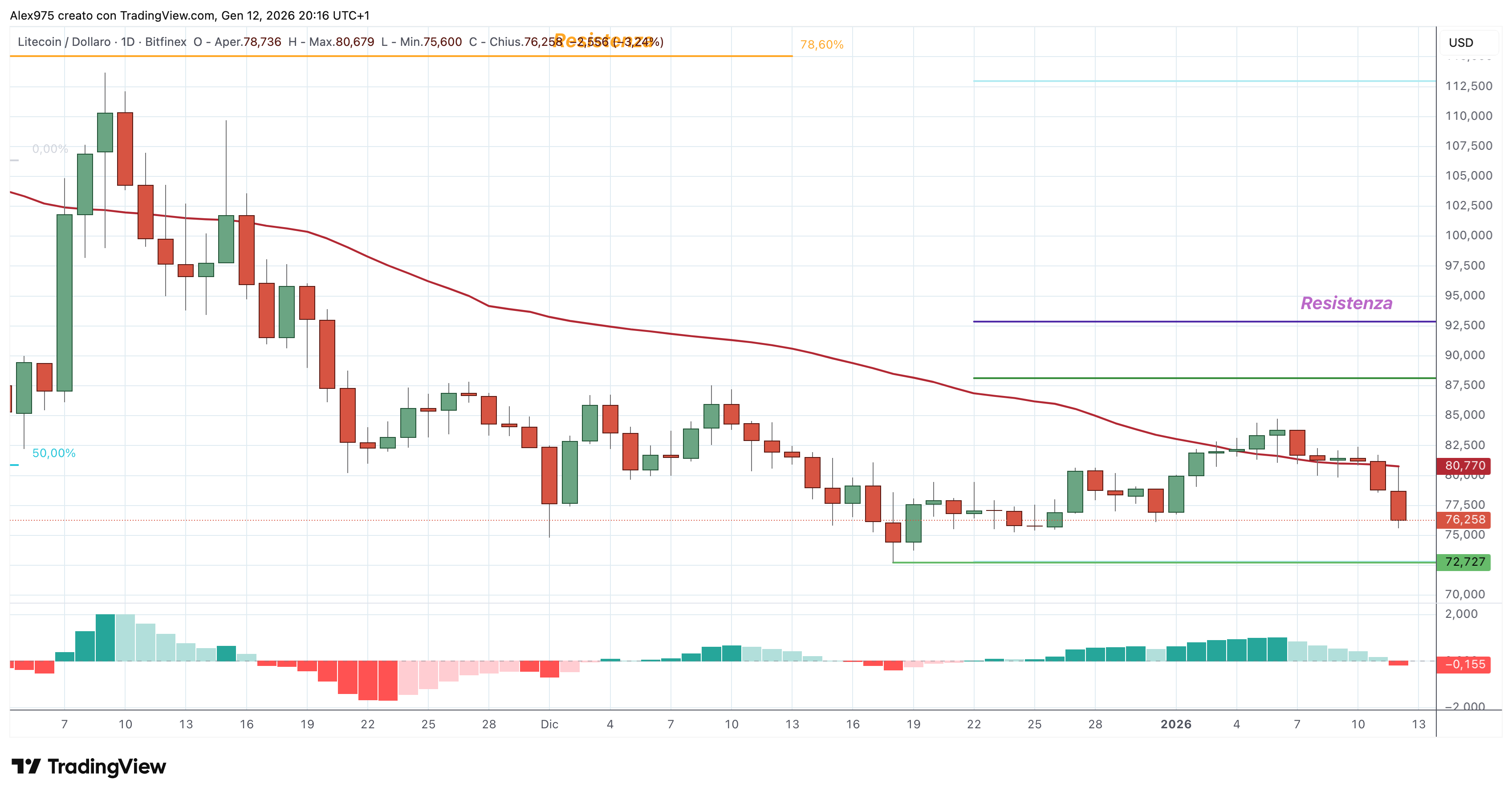Click the 78,60% Fibonacci level label
The image size is (1512, 796).
(x=822, y=45)
